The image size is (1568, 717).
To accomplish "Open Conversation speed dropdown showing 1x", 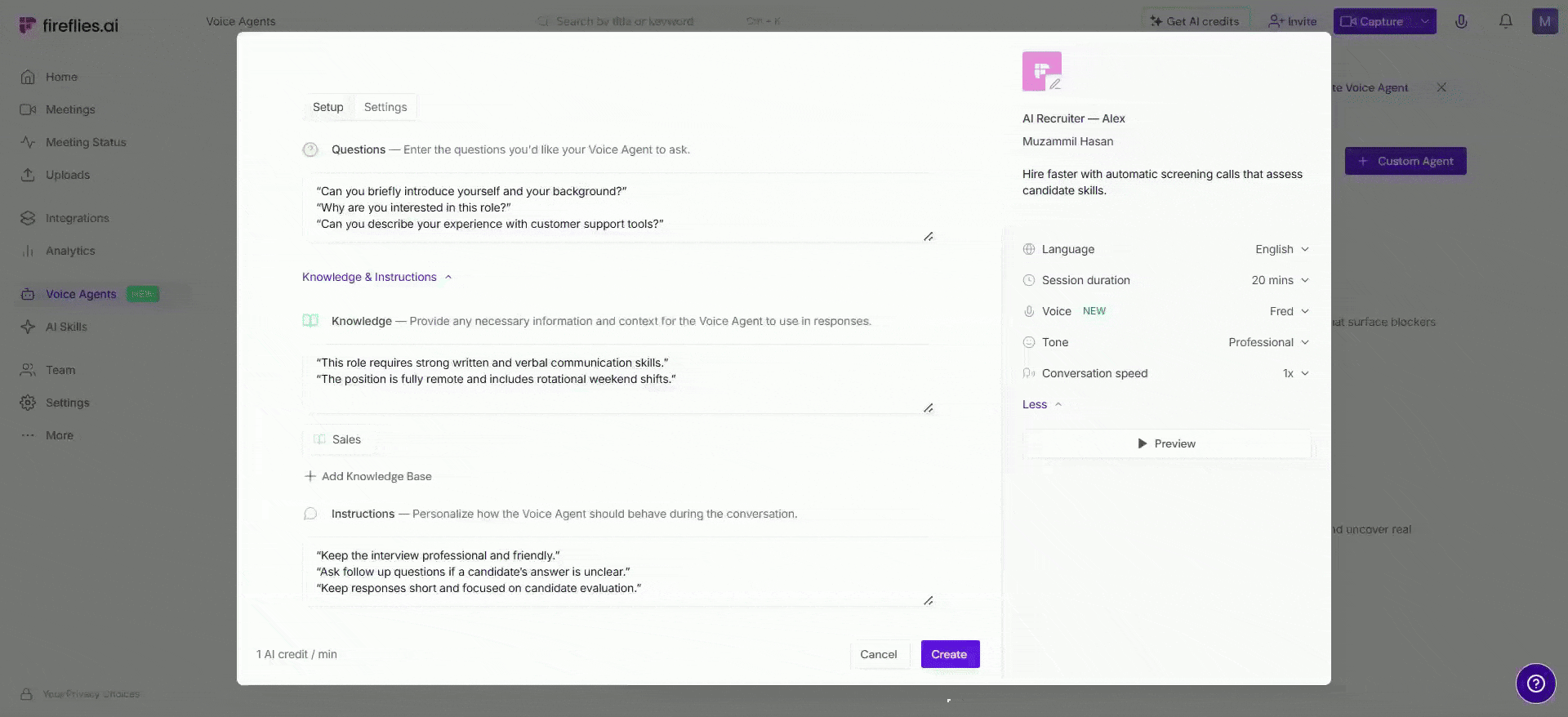I will (x=1295, y=373).
